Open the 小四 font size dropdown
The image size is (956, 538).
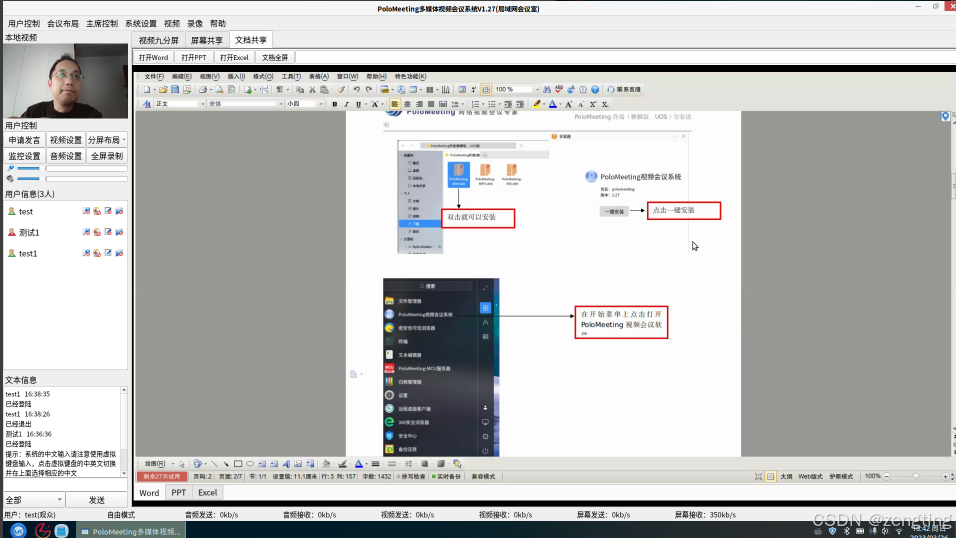(321, 104)
